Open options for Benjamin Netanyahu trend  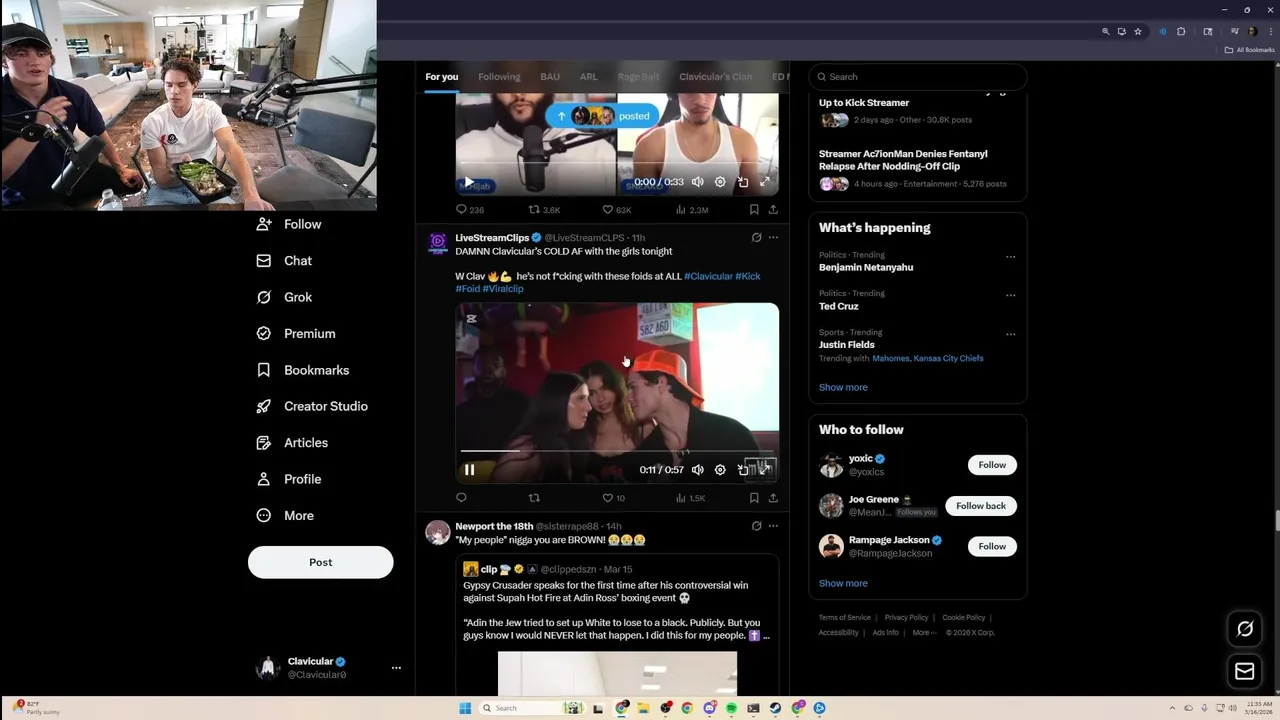point(1011,257)
